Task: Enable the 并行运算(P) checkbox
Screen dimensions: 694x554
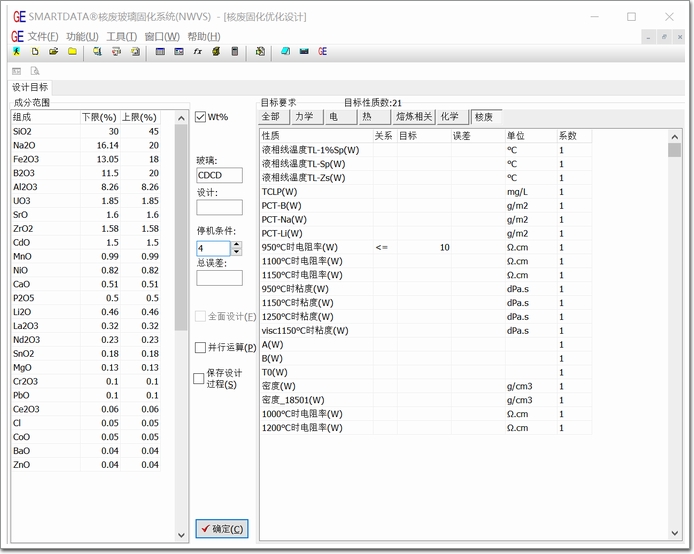Action: click(x=200, y=348)
